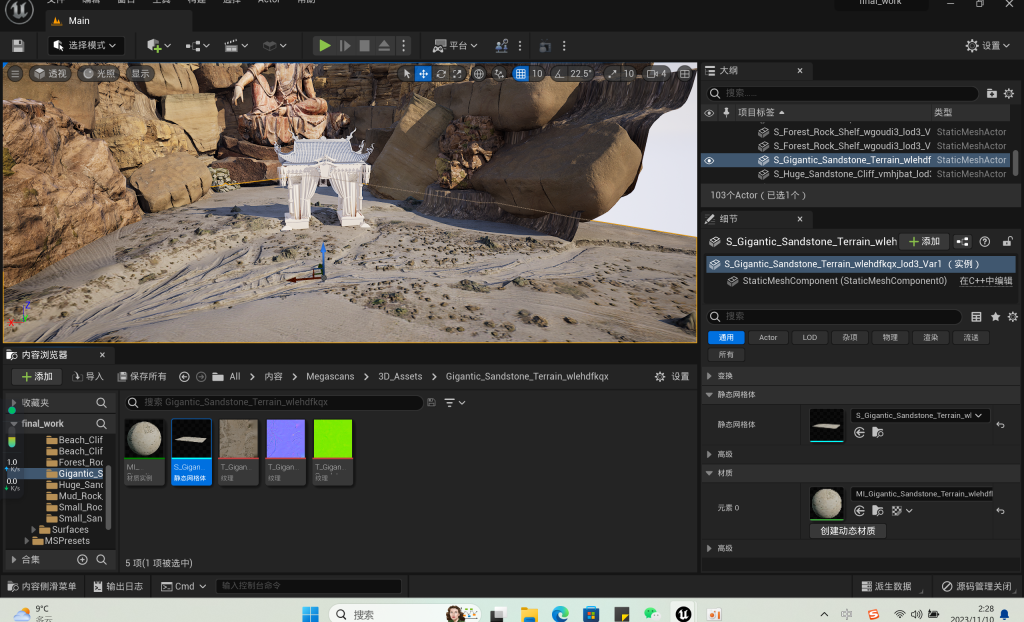Open the 选择模式 mode dropdown

(x=86, y=46)
